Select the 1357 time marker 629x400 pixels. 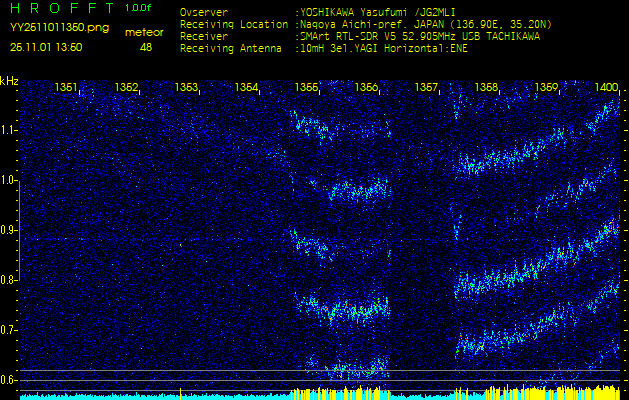[427, 88]
